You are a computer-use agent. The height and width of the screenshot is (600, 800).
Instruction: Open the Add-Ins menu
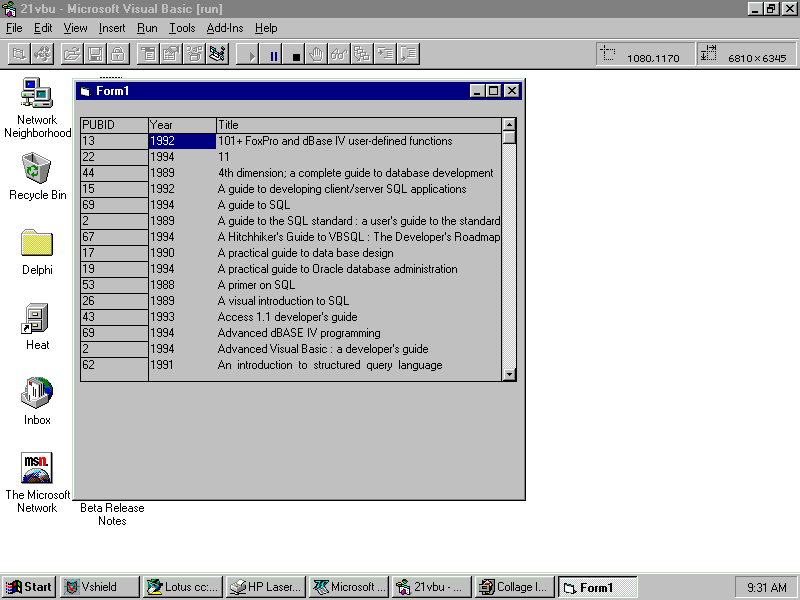[x=225, y=28]
